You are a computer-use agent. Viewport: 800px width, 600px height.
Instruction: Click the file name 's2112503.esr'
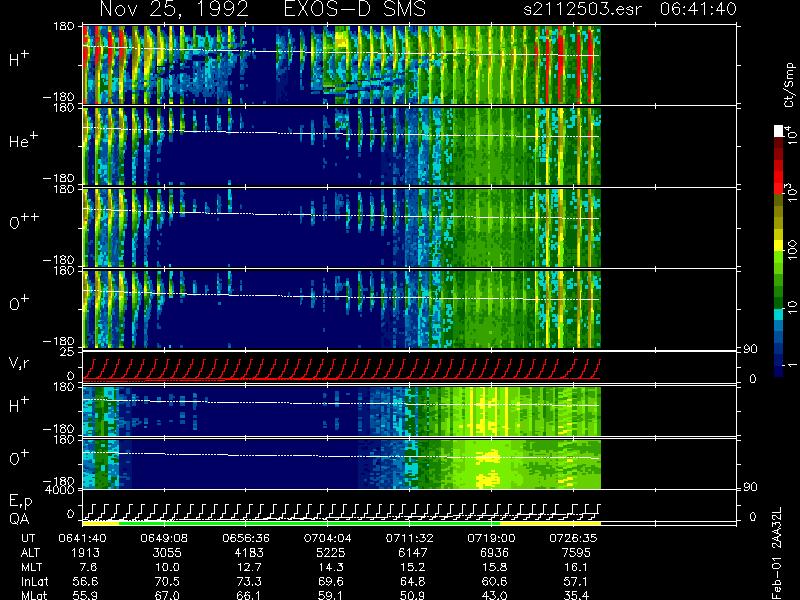582,9
